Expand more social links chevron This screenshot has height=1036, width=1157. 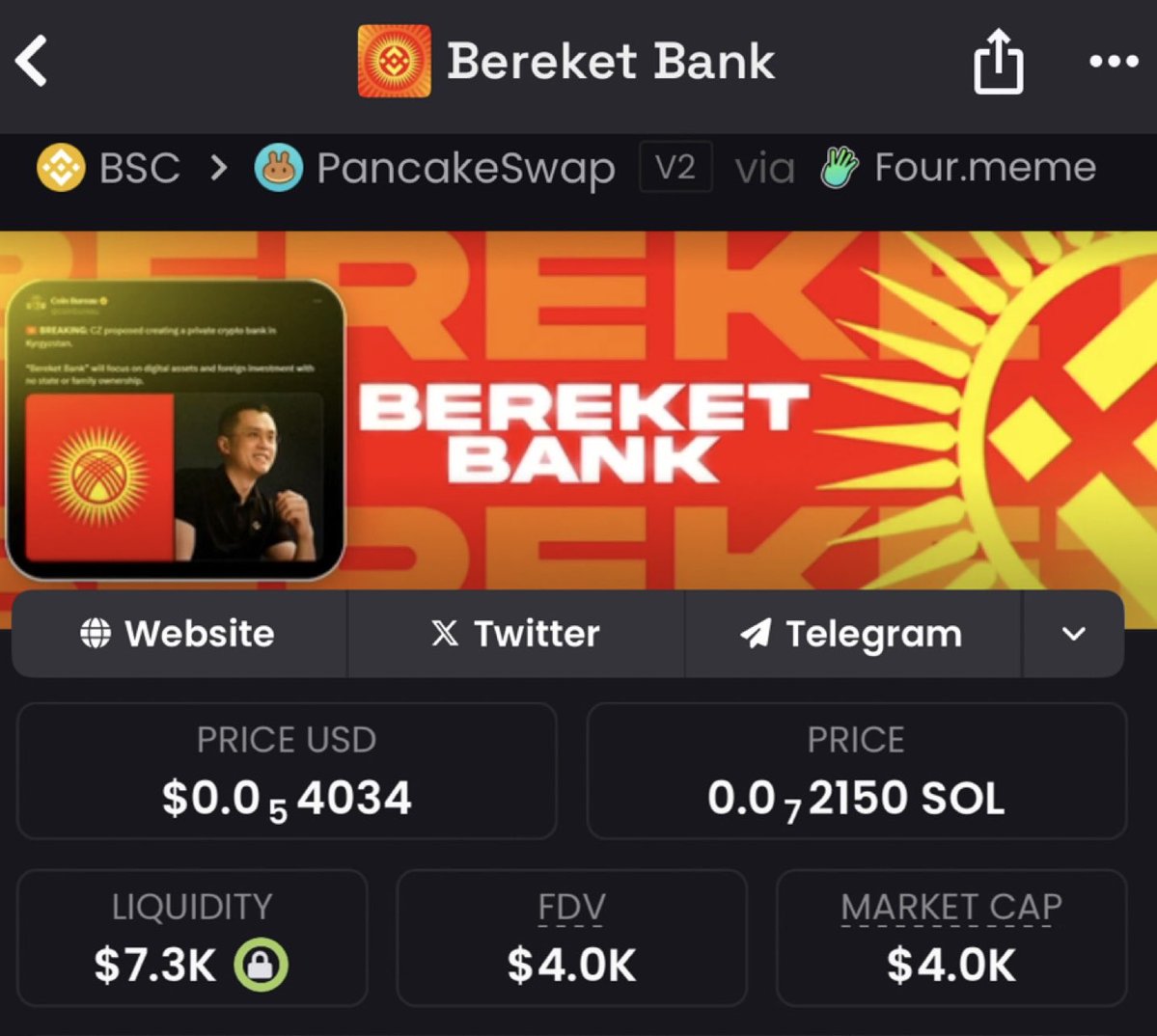[1074, 634]
